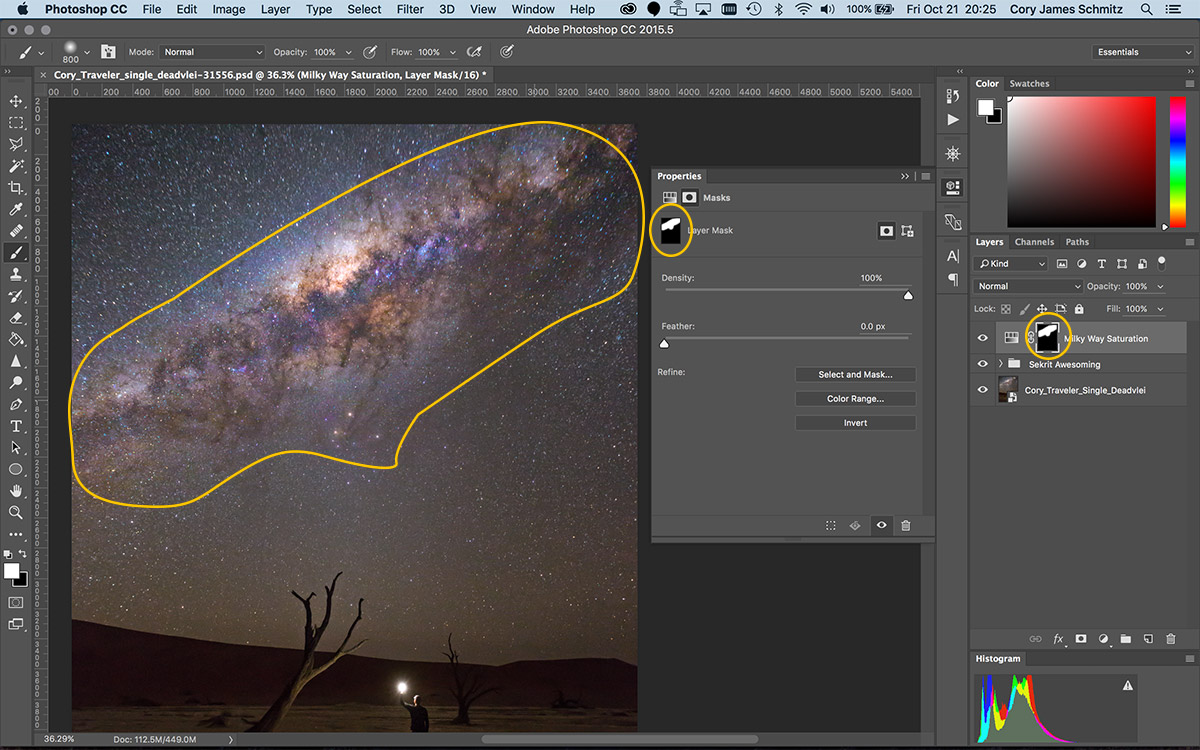Toggle mask visibility eye in Properties
This screenshot has height=750, width=1200.
[x=881, y=525]
